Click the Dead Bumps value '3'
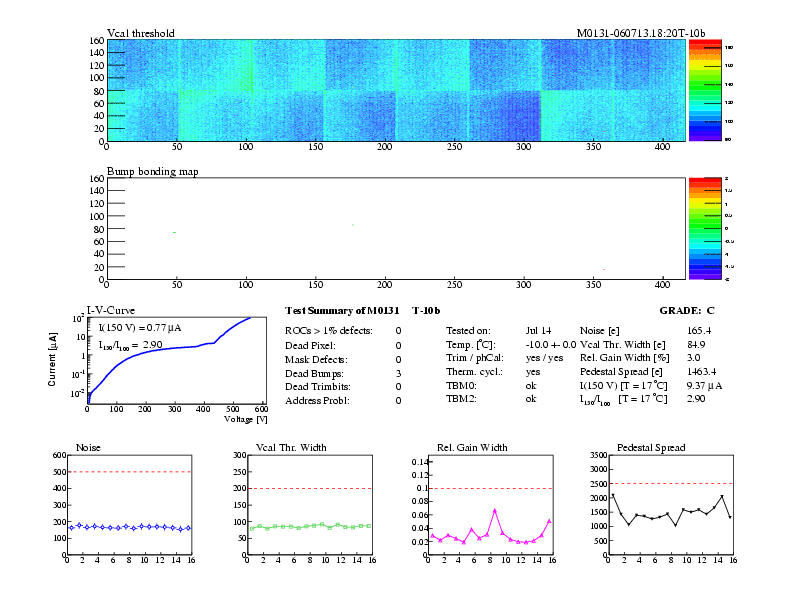 (x=399, y=374)
